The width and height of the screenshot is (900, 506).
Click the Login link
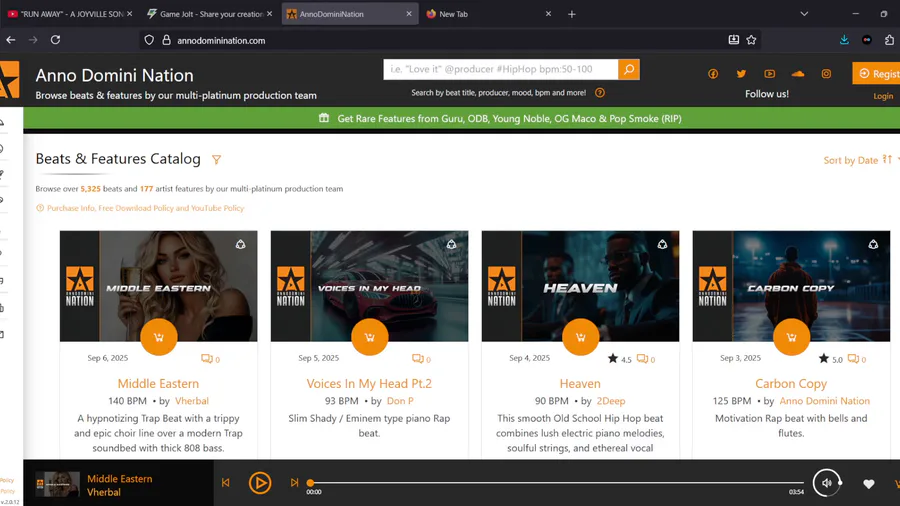tap(883, 96)
